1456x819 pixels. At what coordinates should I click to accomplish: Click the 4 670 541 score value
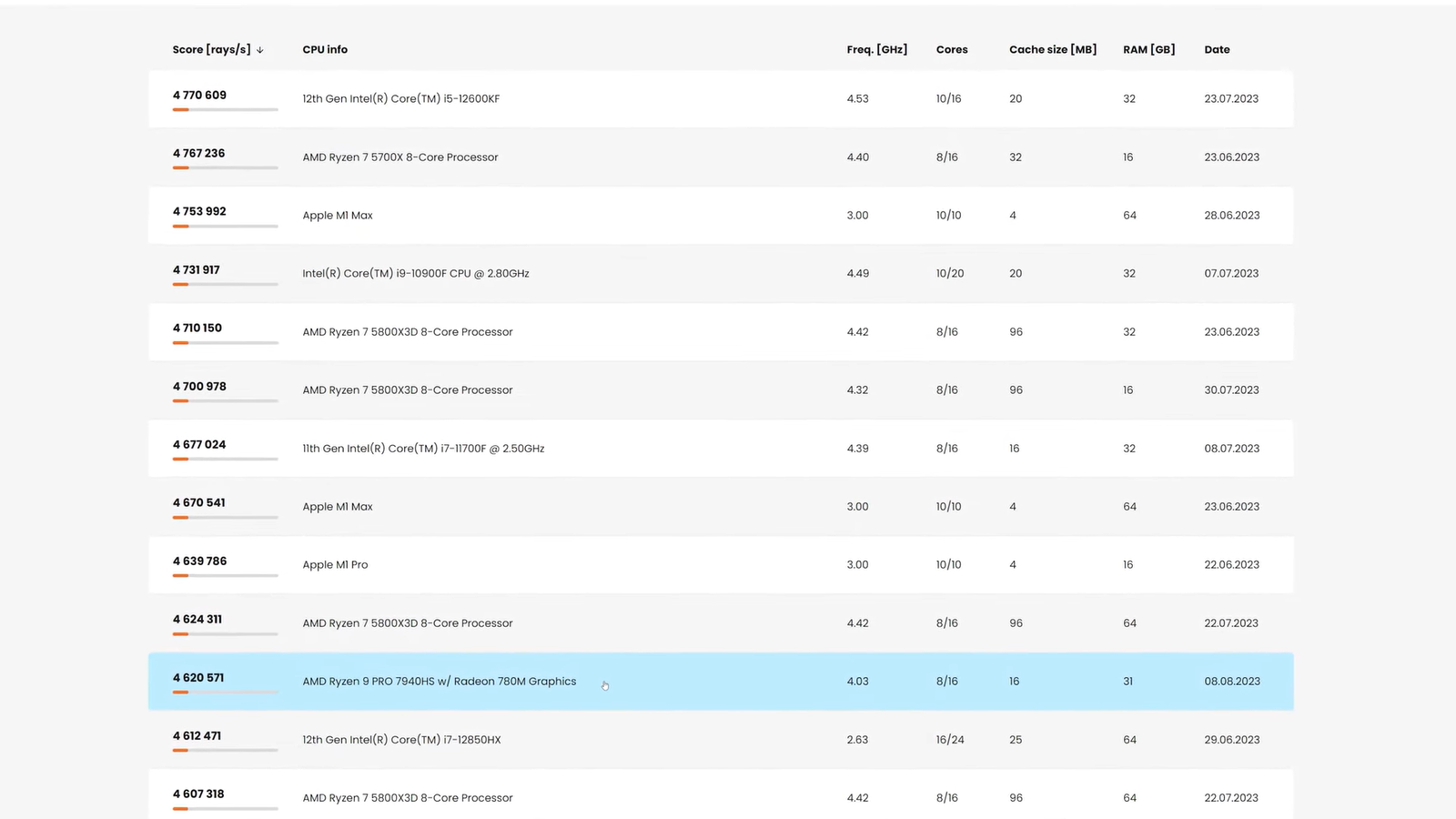point(198,502)
